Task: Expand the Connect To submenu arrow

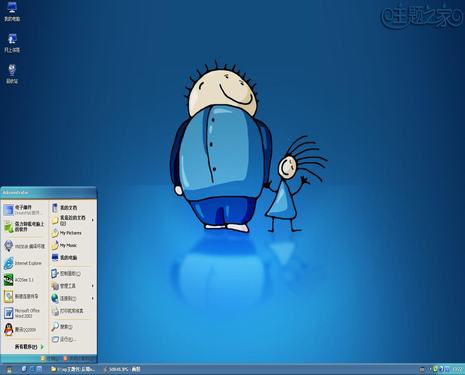Action: click(x=93, y=298)
